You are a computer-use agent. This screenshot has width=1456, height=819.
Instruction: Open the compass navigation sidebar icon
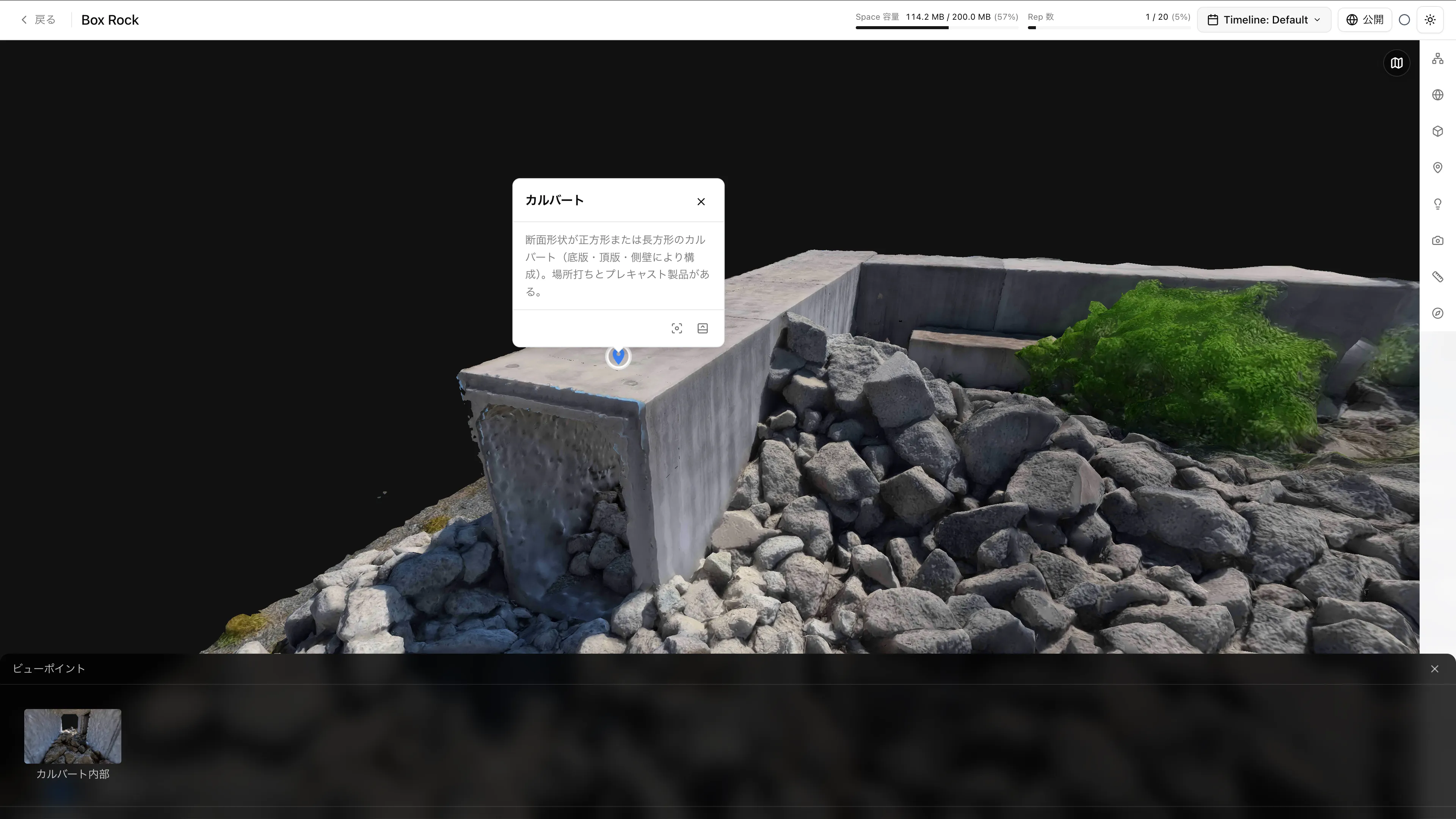(1437, 313)
